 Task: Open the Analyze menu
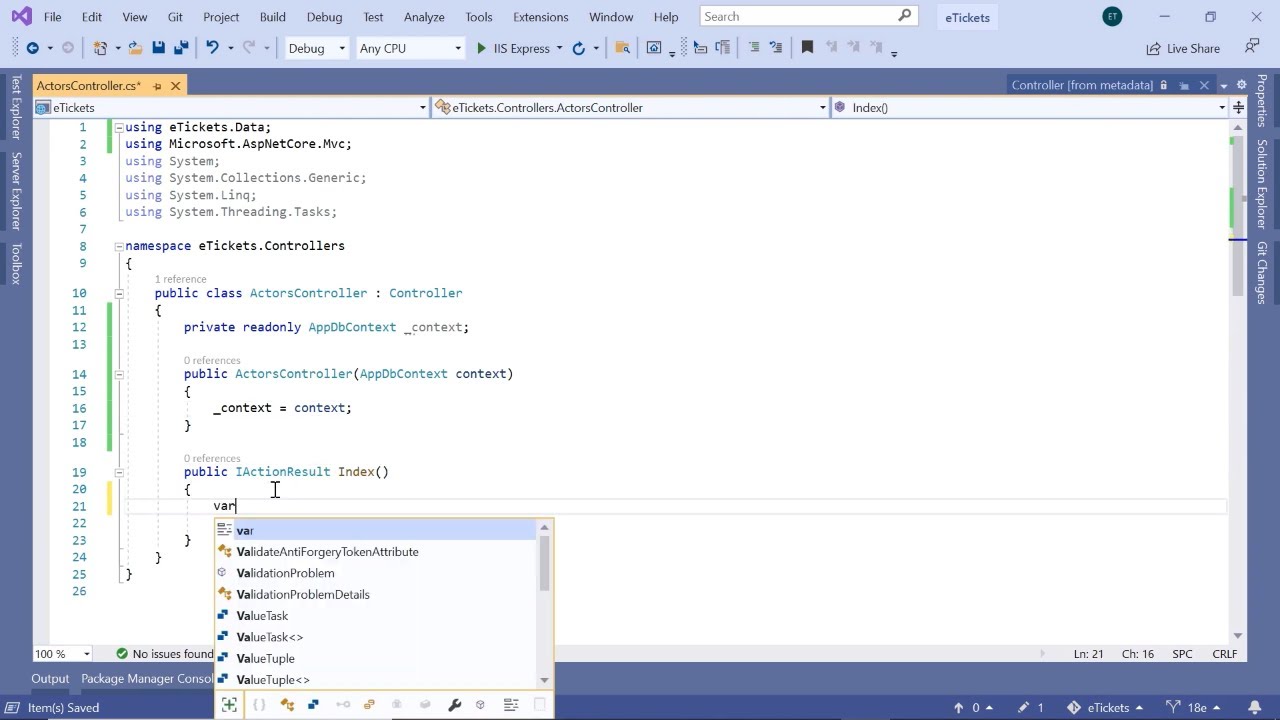[424, 17]
